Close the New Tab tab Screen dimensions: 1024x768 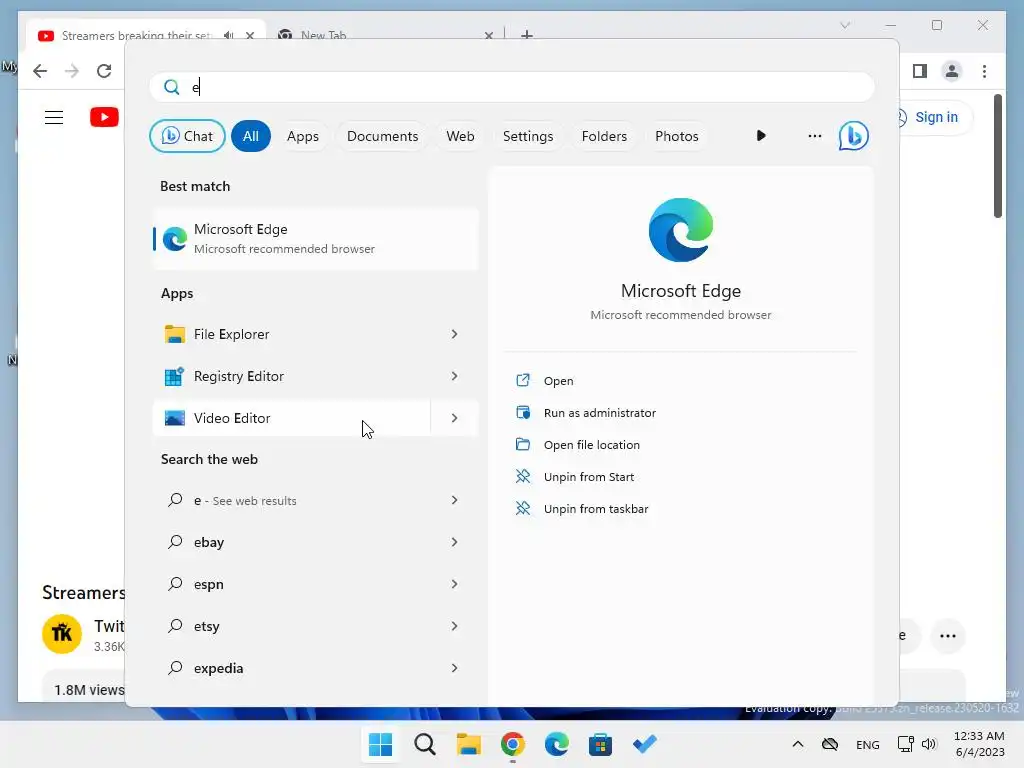coord(488,35)
